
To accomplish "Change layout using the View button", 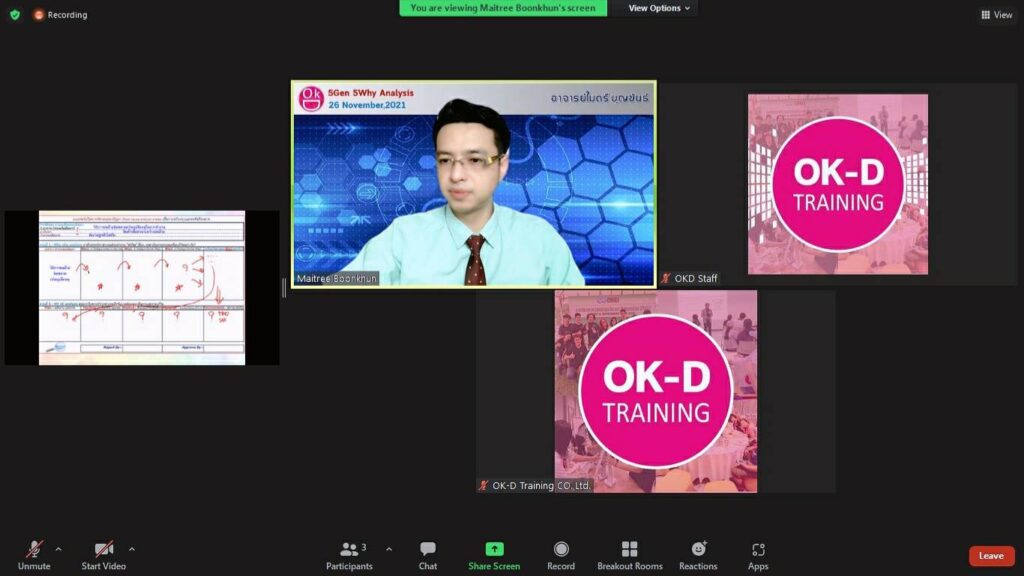I will pos(997,14).
